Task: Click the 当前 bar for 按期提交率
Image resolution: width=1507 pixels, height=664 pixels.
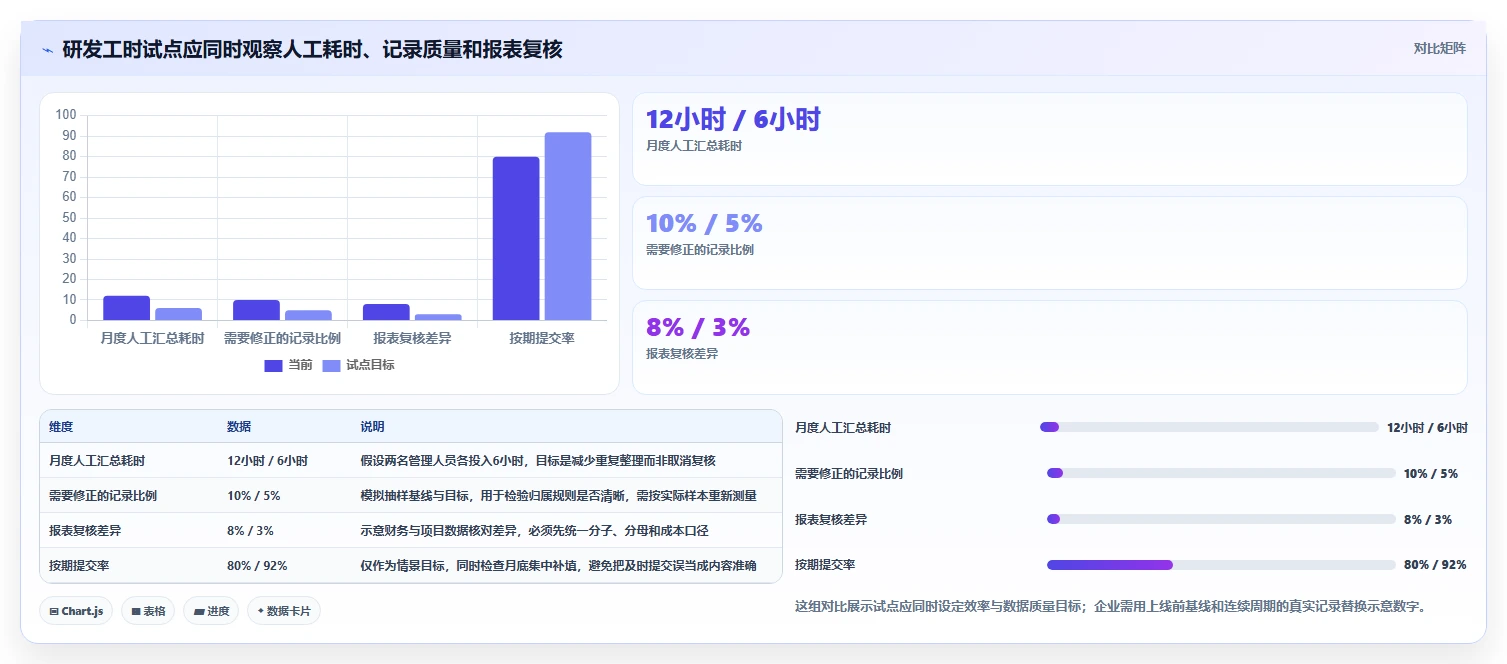Action: 516,238
